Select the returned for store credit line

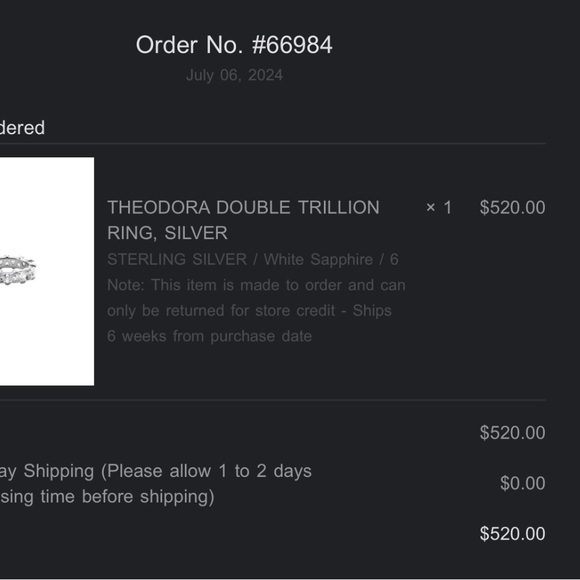pos(249,311)
